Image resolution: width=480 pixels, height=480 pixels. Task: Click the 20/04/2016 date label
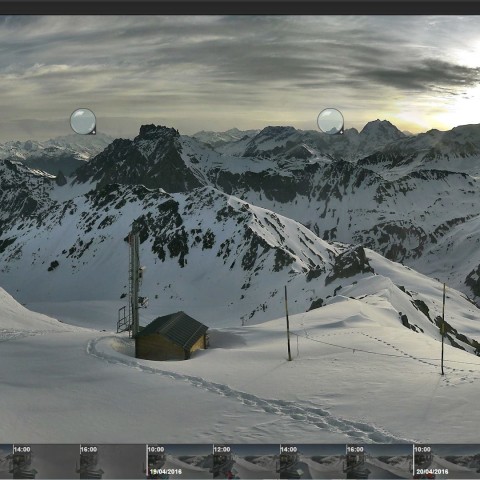tap(432, 472)
